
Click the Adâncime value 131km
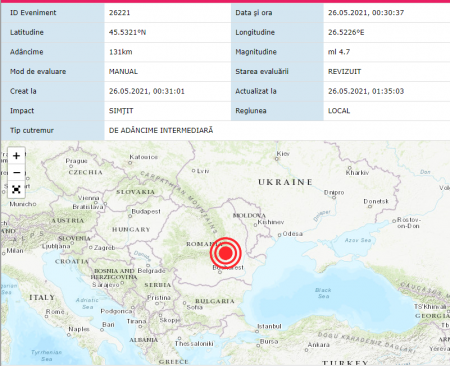121,52
